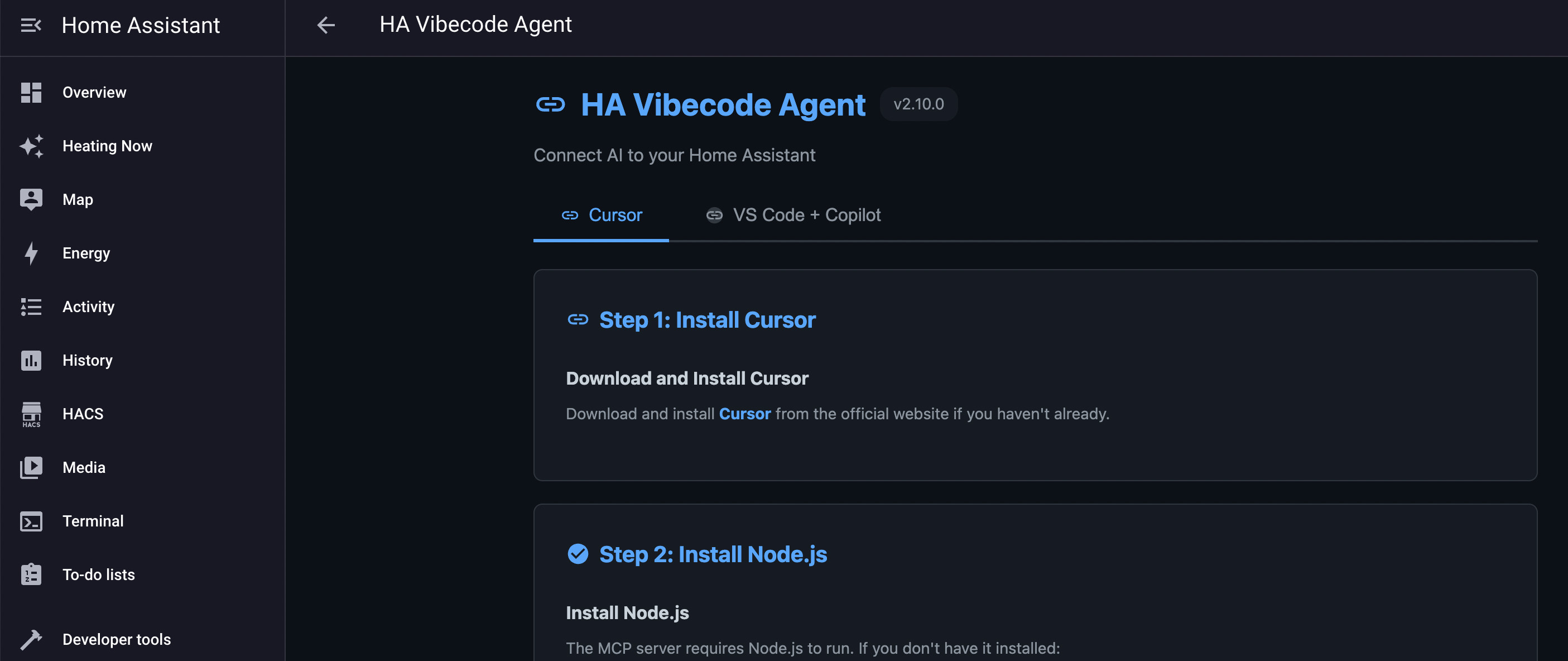
Task: Click the Heating Now sparkle icon
Action: [x=31, y=146]
